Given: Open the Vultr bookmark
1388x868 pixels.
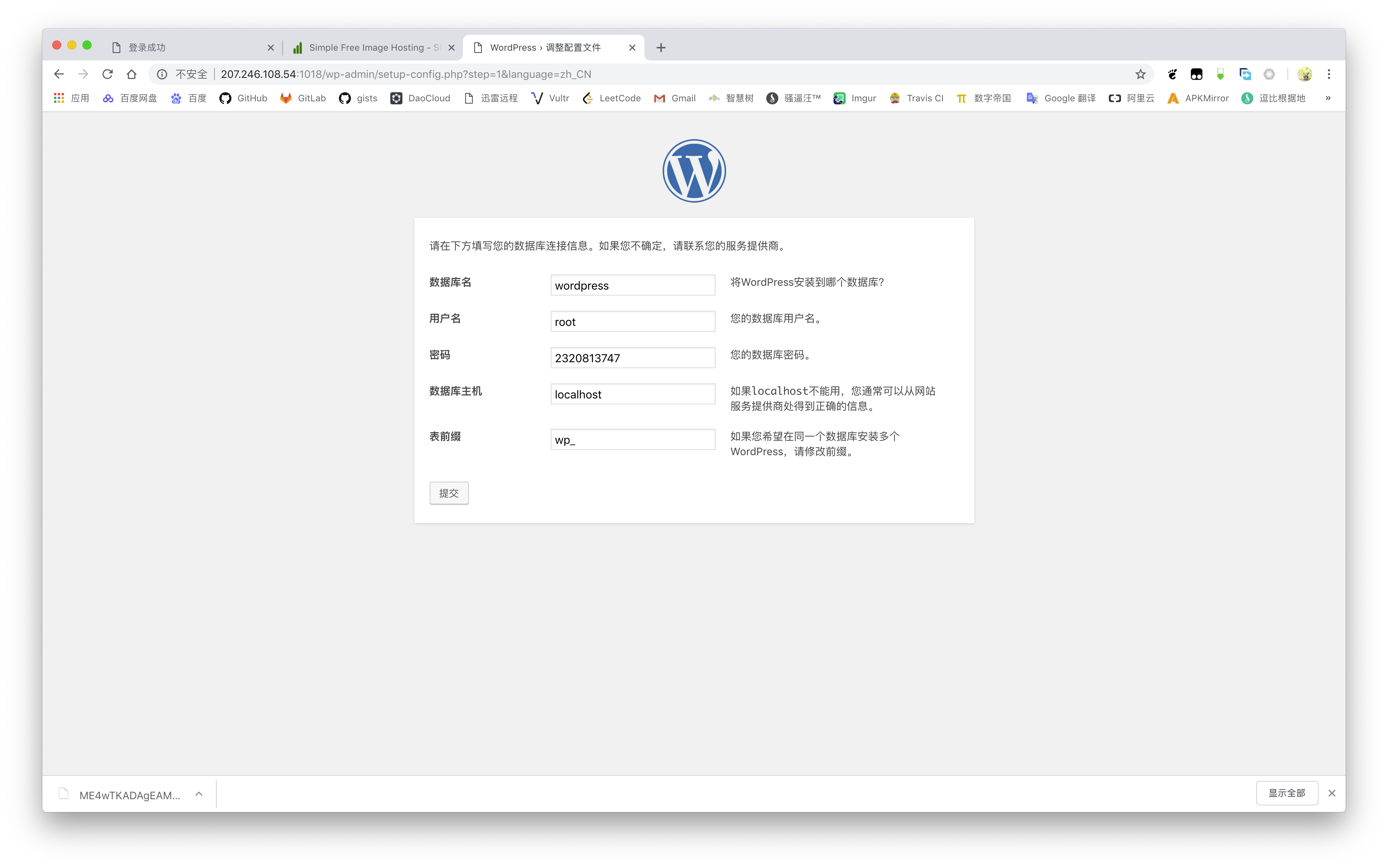Looking at the screenshot, I should tap(550, 98).
